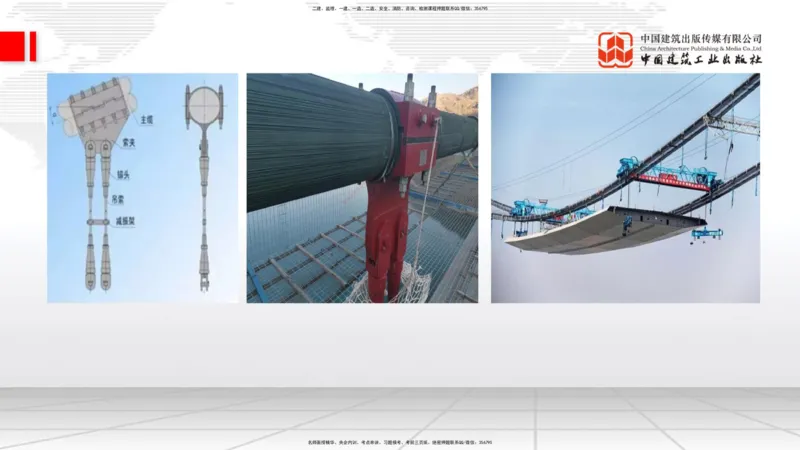Image resolution: width=800 pixels, height=450 pixels.
Task: Click the 中国建筑工业出版社 calligraphy text
Action: (701, 60)
